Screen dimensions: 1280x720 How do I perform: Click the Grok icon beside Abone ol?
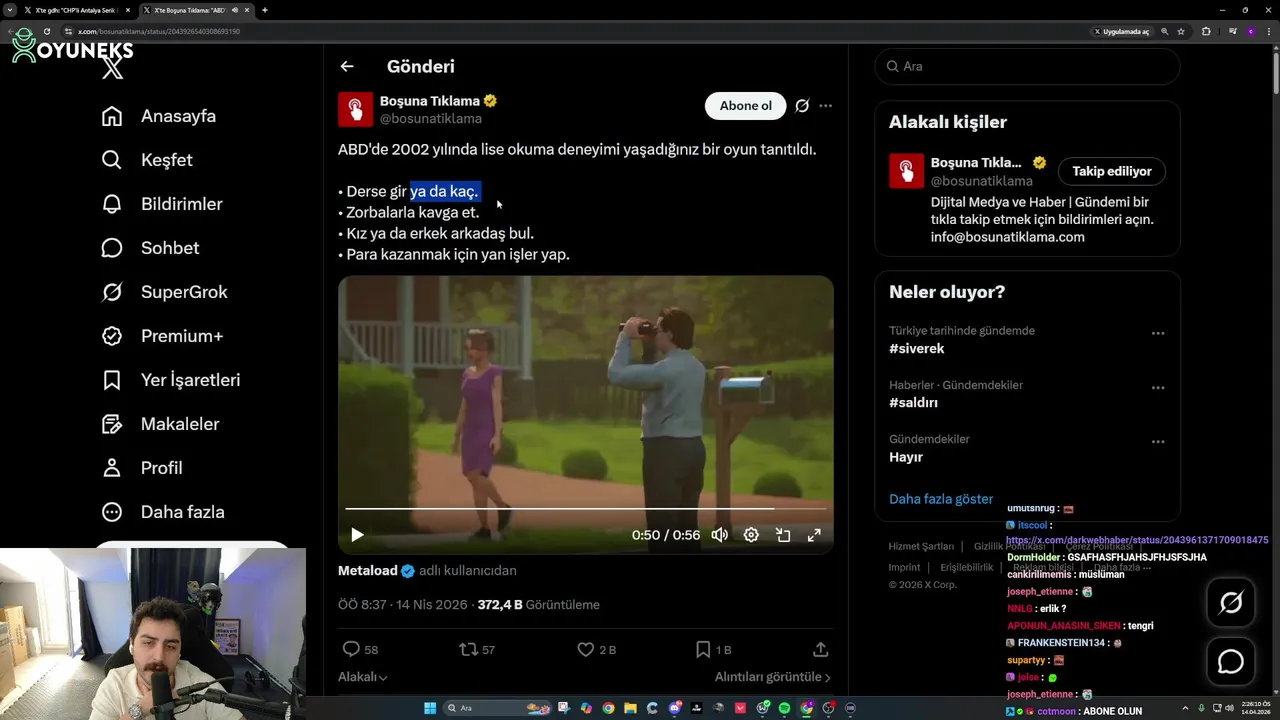coord(802,106)
